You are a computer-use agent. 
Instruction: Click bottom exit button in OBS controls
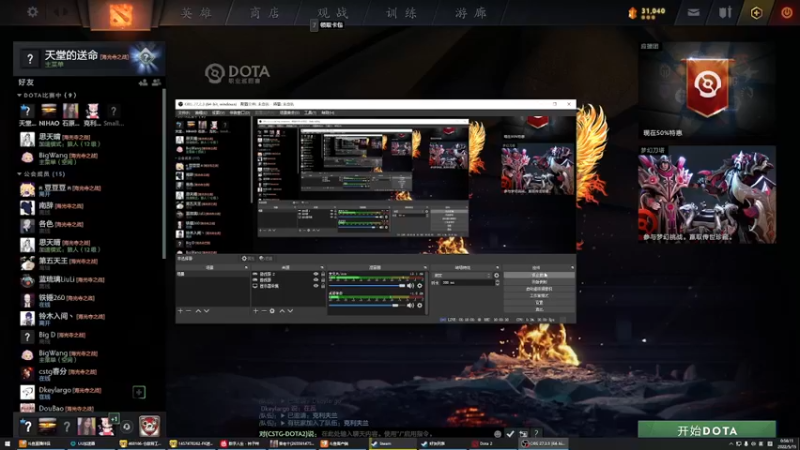pyautogui.click(x=539, y=309)
